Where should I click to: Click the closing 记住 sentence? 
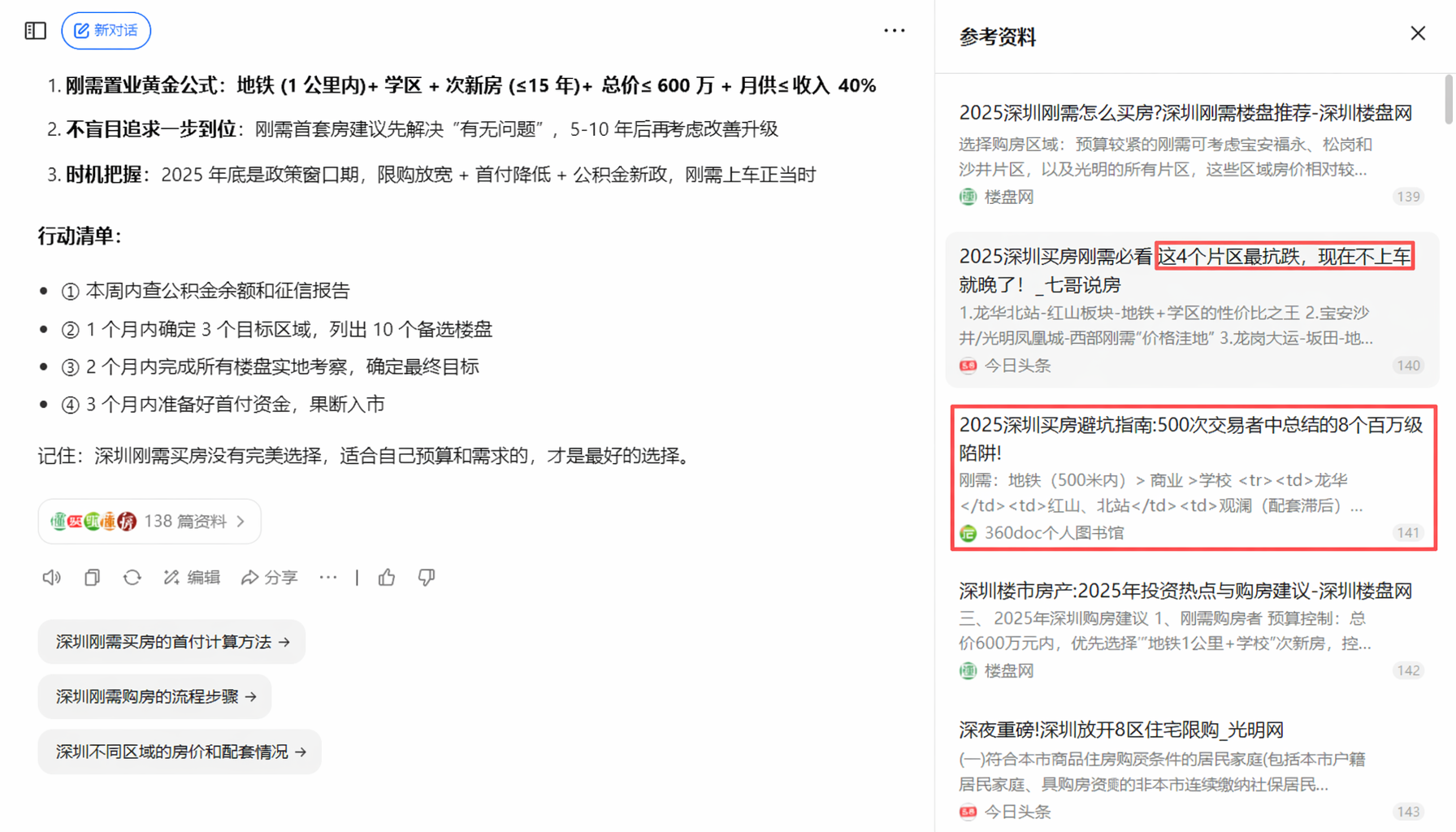coord(367,456)
